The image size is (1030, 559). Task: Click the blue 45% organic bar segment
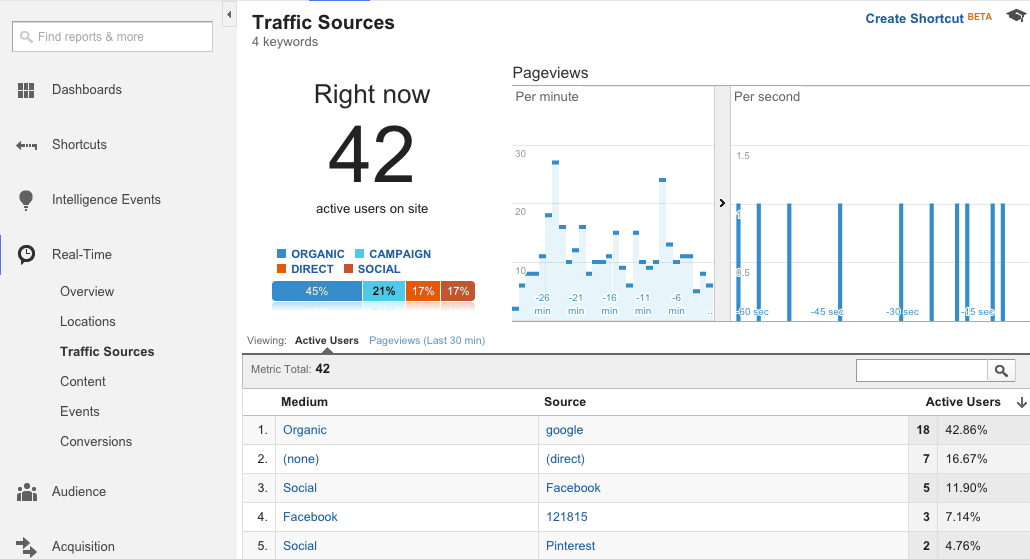point(317,291)
